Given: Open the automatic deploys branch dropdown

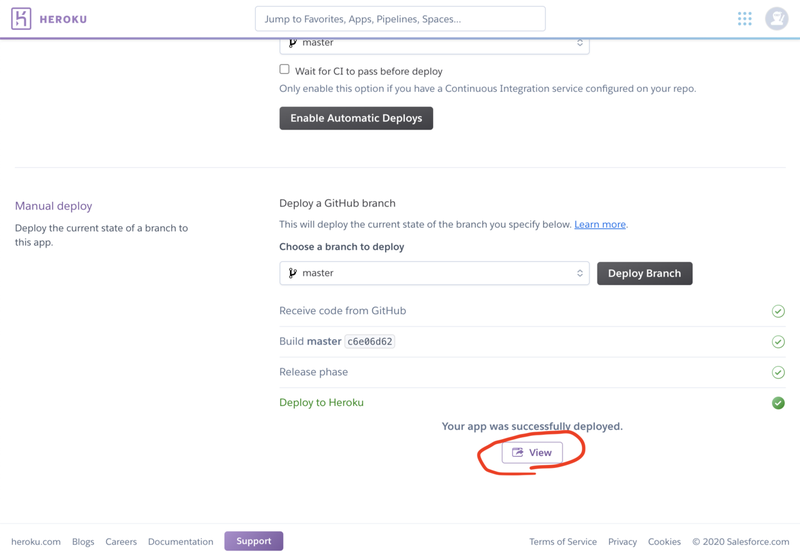Looking at the screenshot, I should [434, 45].
